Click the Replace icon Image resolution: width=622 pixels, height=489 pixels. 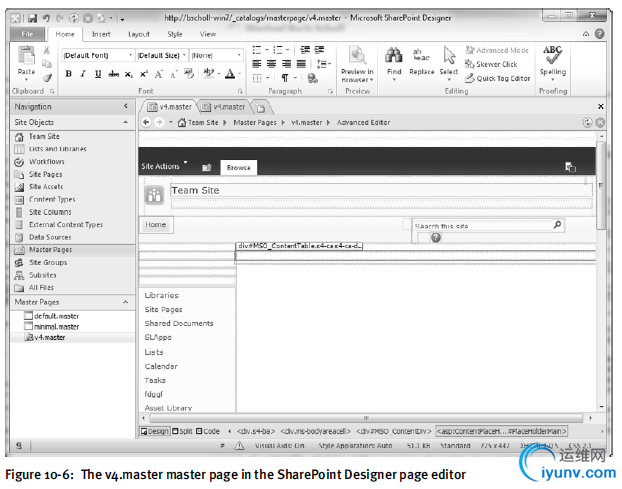[421, 56]
